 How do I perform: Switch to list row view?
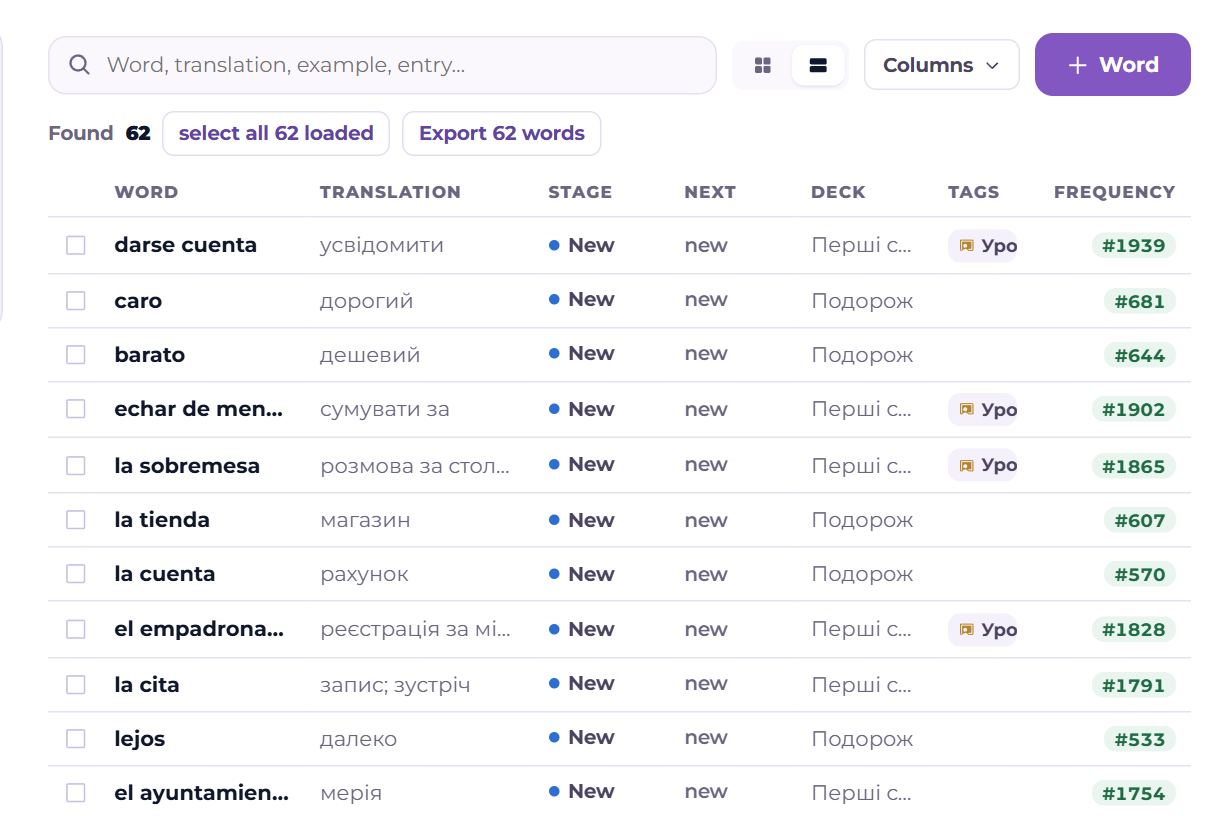[818, 66]
